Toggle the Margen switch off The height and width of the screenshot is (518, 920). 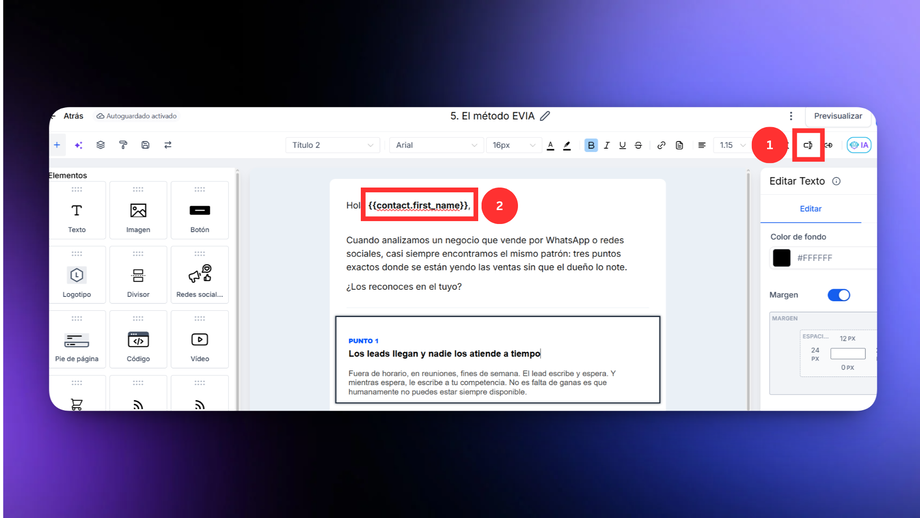(838, 295)
